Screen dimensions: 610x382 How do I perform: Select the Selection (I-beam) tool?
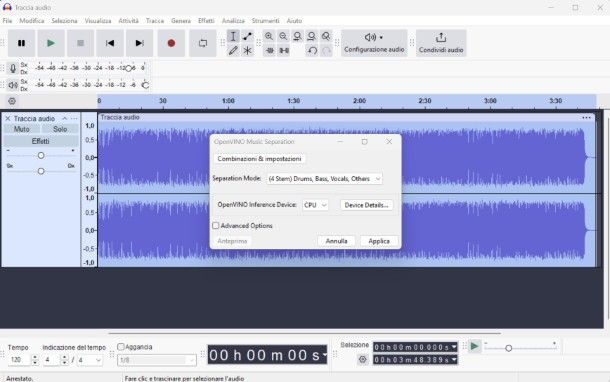pyautogui.click(x=233, y=36)
